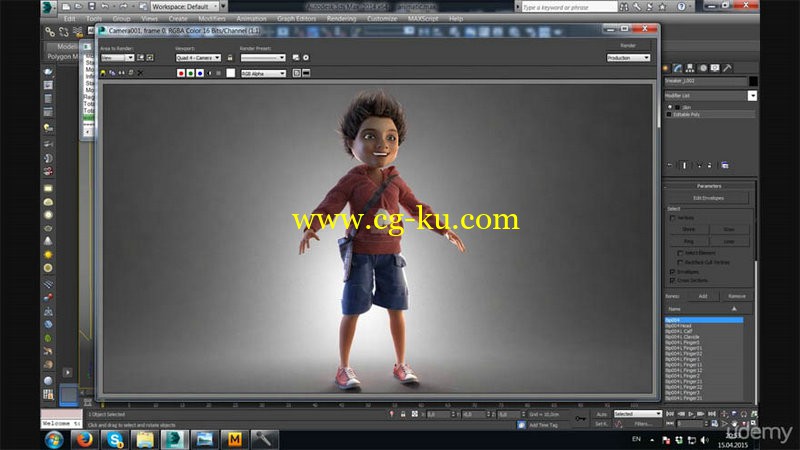Toggle the Envelopes checkbox
The width and height of the screenshot is (800, 450).
[672, 271]
